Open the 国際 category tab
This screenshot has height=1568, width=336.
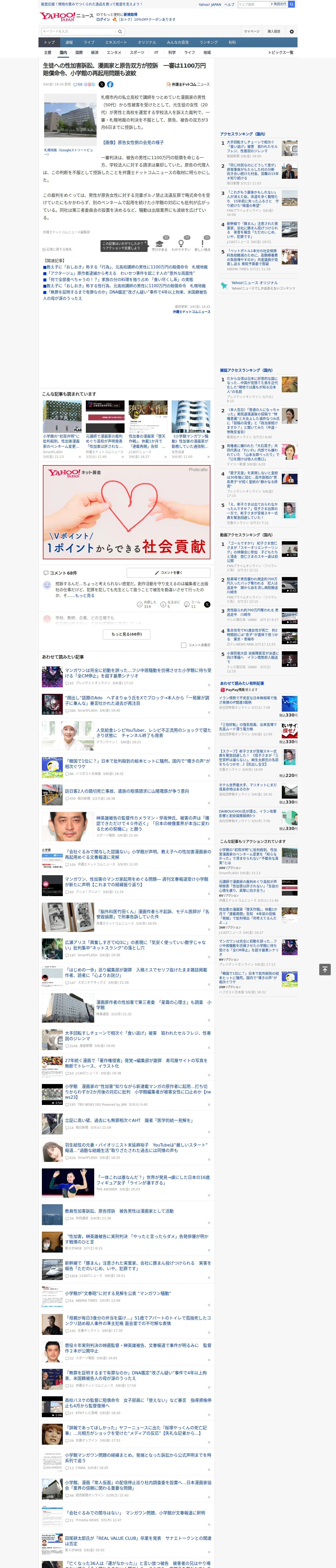pos(79,52)
